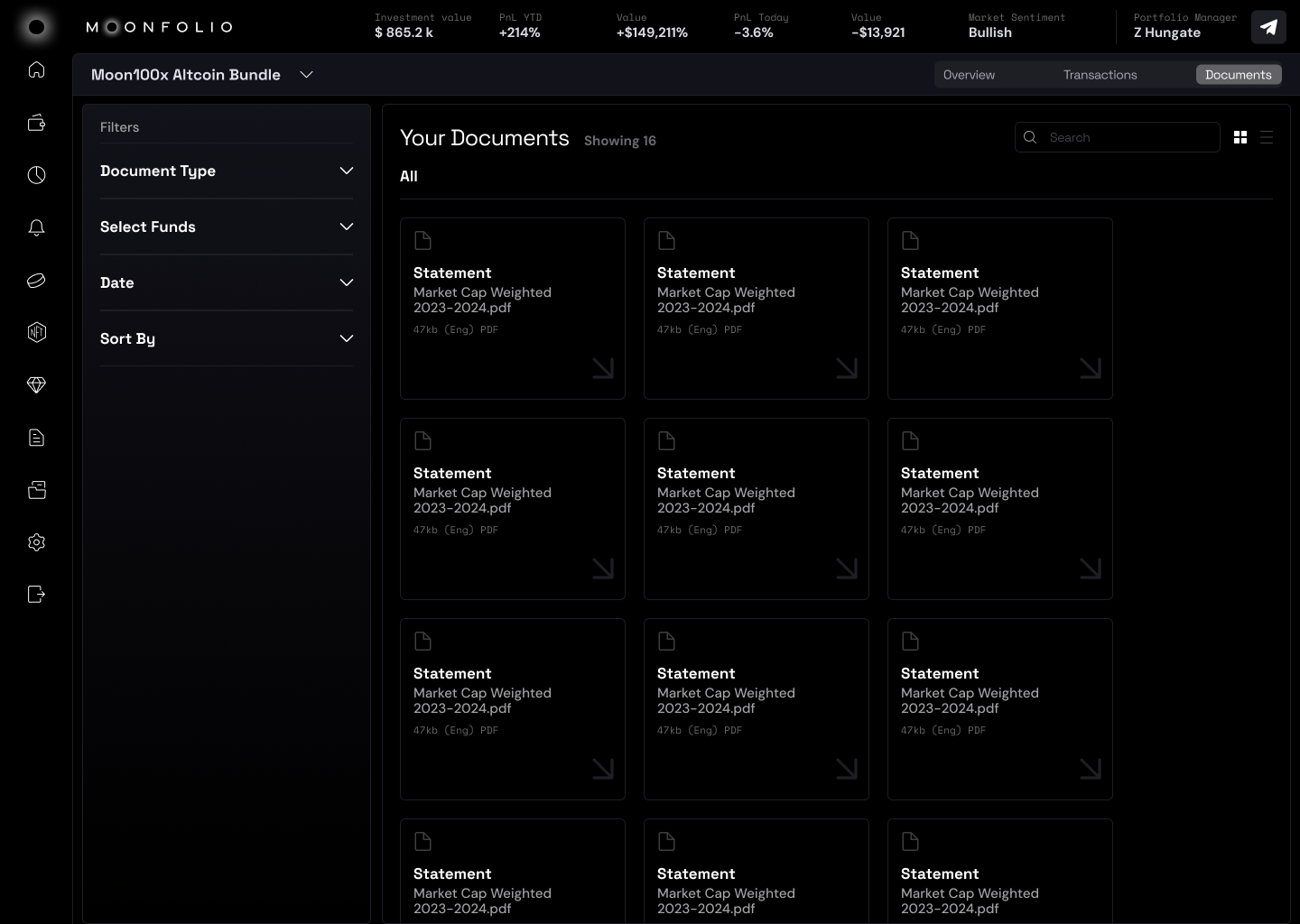The height and width of the screenshot is (924, 1300).
Task: Open the pie chart analytics icon
Action: pyautogui.click(x=36, y=175)
